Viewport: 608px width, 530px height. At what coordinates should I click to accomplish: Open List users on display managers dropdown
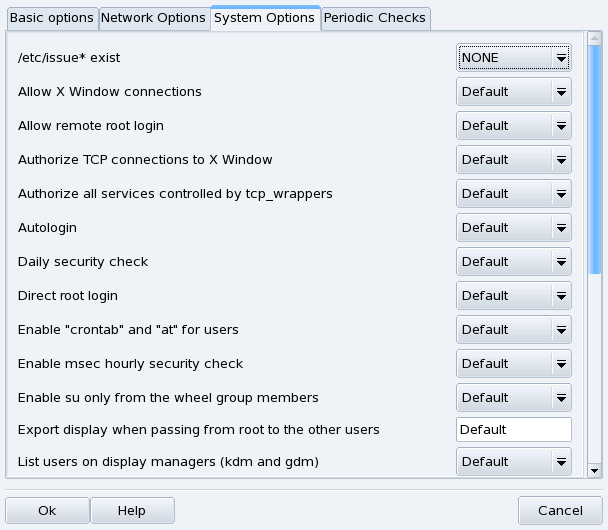(x=561, y=462)
